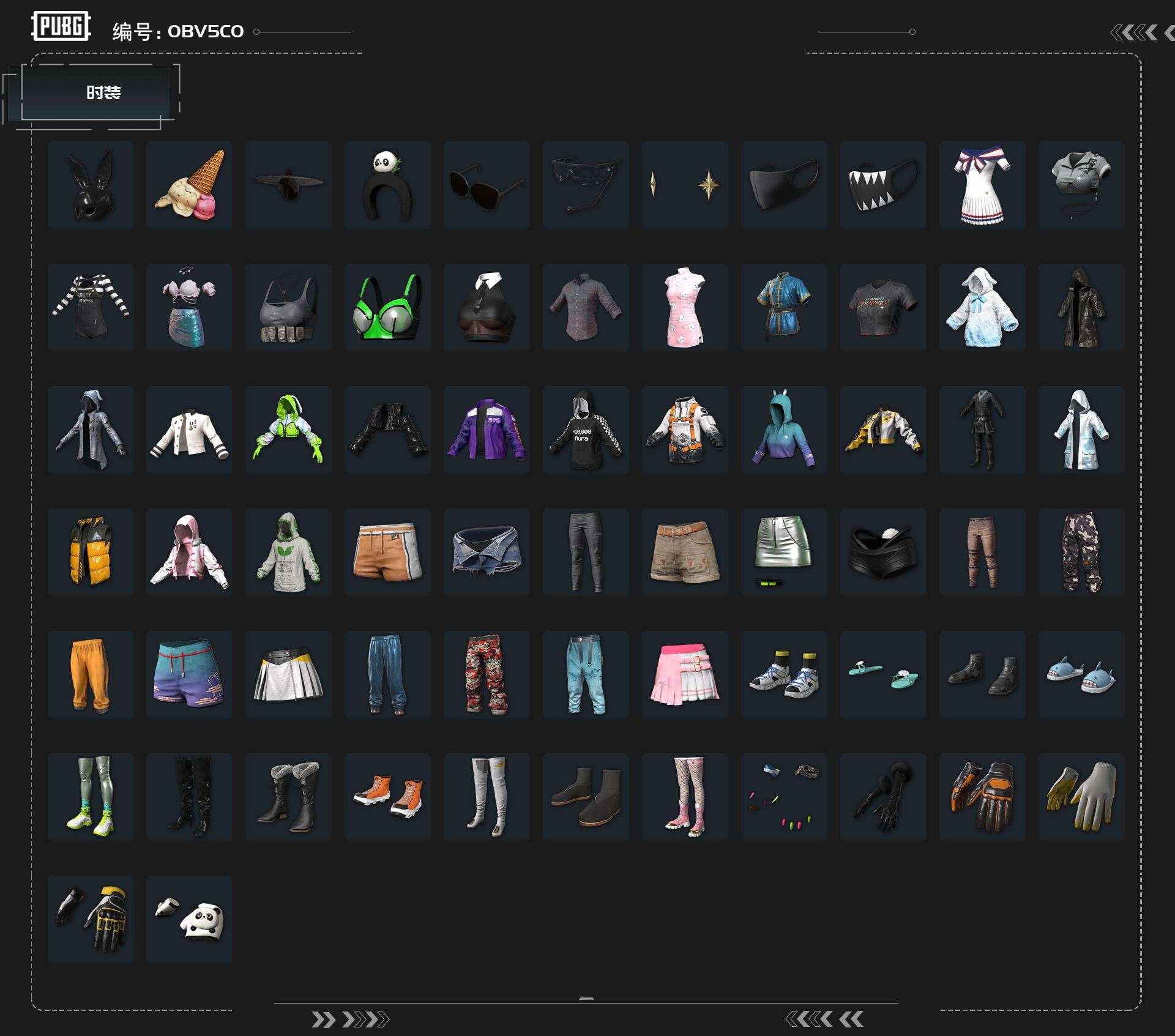Select the colorful nails and bracelet accessory
This screenshot has height=1036, width=1175.
pos(784,797)
